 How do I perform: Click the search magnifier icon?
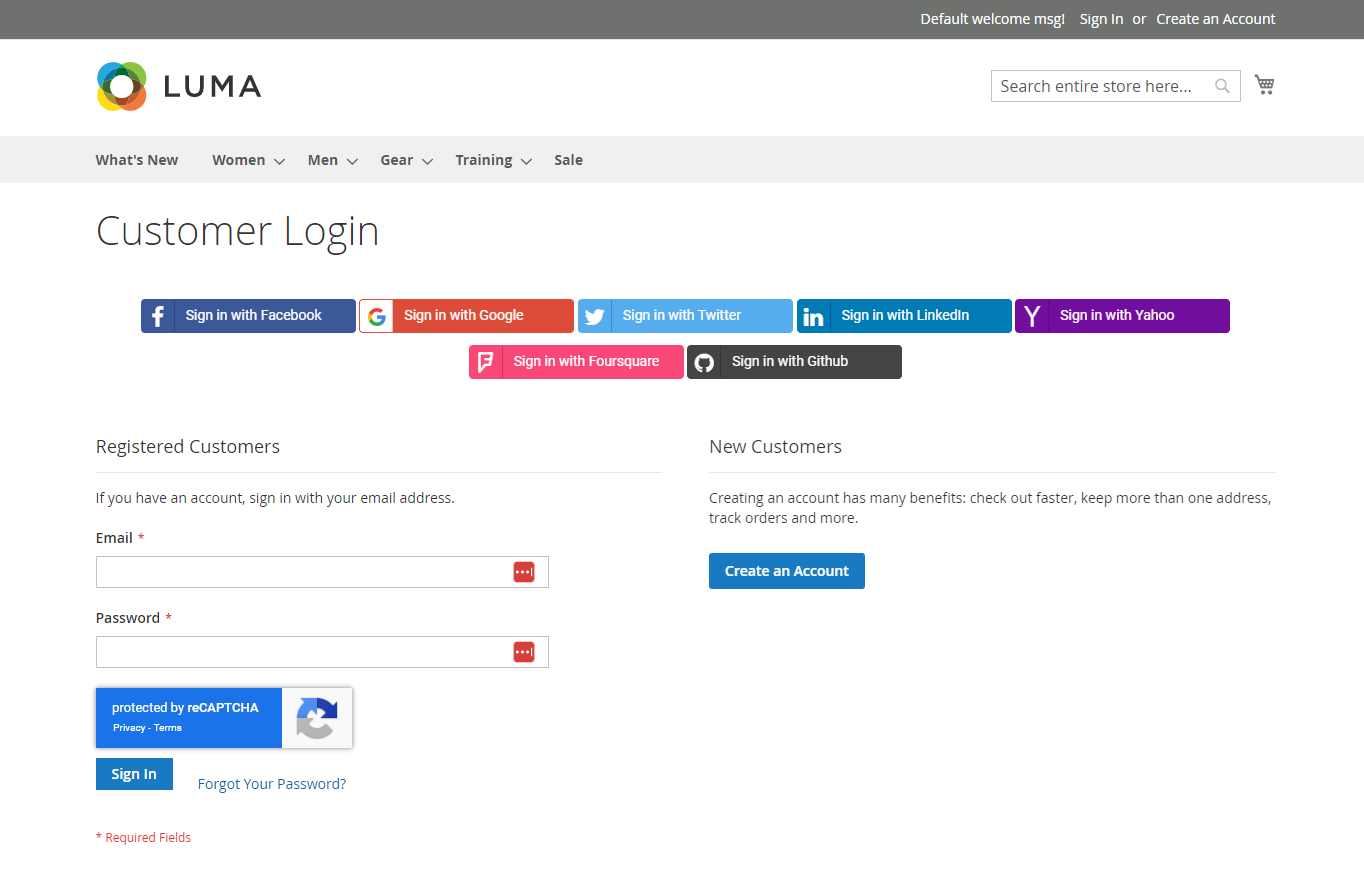[x=1222, y=86]
